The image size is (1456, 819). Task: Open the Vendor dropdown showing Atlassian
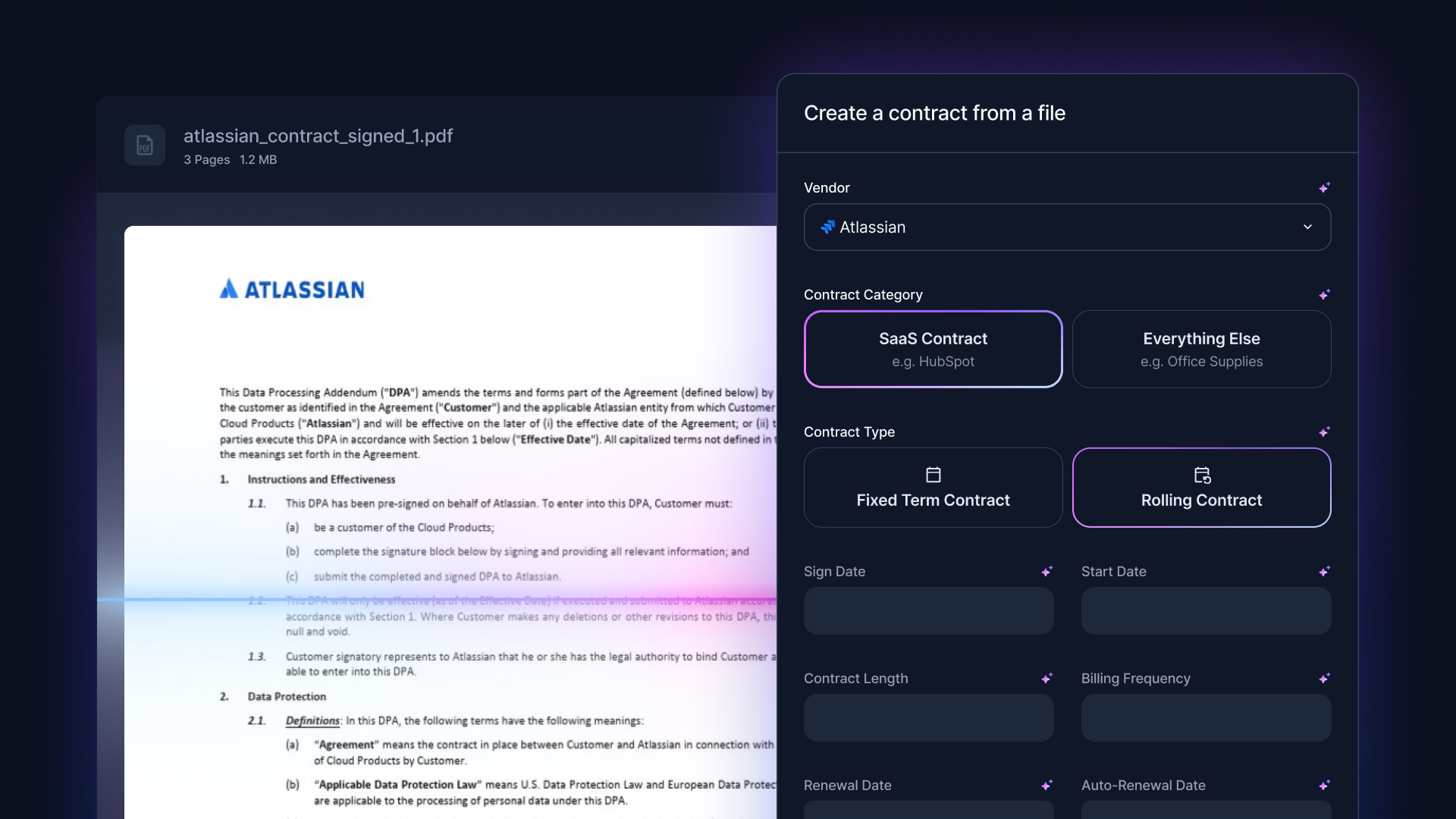point(1067,227)
